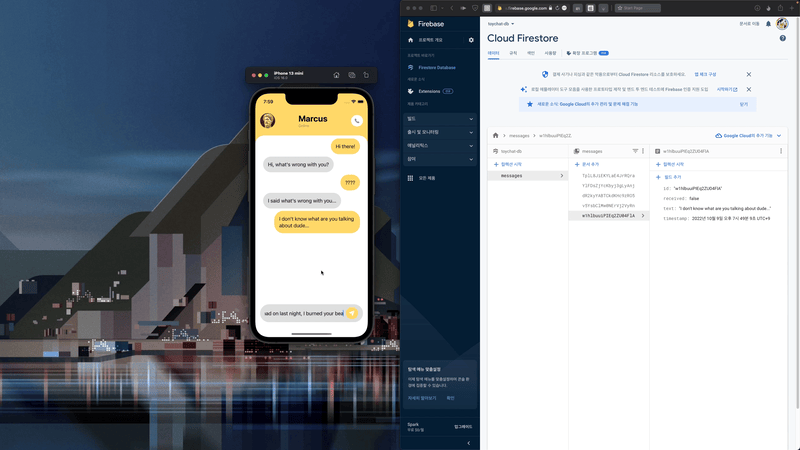
Task: Take a simulator screenshot with the camera icon
Action: click(352, 75)
